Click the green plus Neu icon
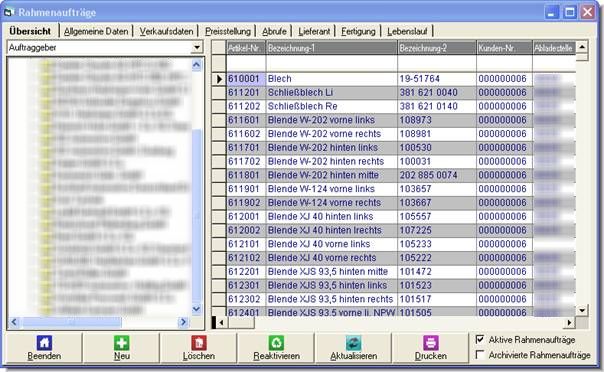Image resolution: width=604 pixels, height=372 pixels. [122, 342]
